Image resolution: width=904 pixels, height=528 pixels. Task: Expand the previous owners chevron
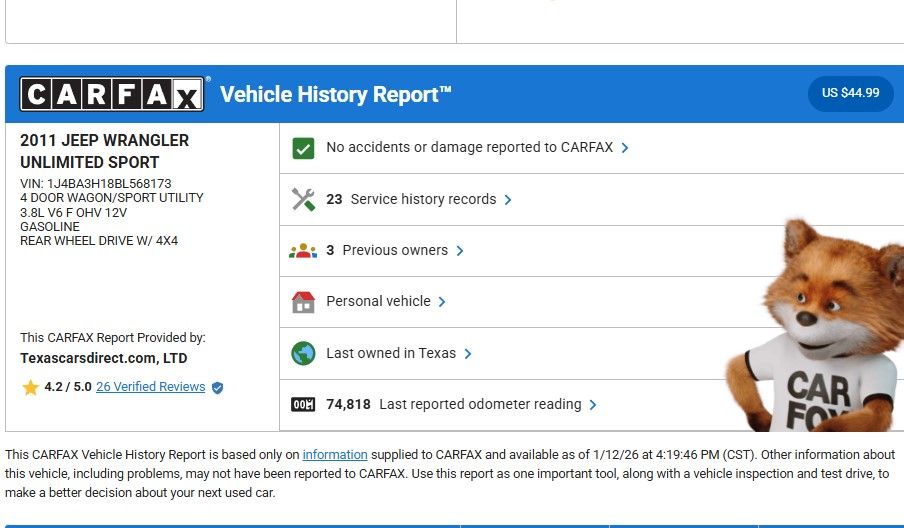[460, 251]
